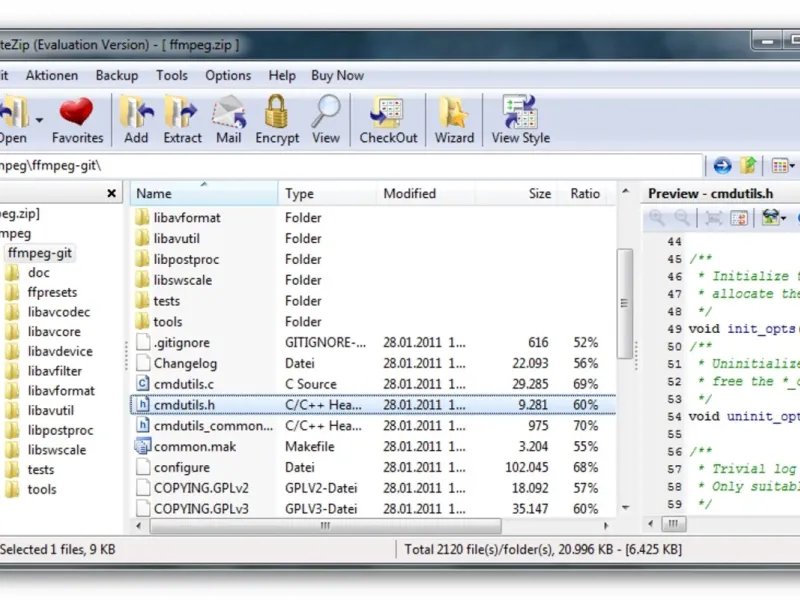Close the folder tree pane
The height and width of the screenshot is (600, 800).
[x=111, y=193]
